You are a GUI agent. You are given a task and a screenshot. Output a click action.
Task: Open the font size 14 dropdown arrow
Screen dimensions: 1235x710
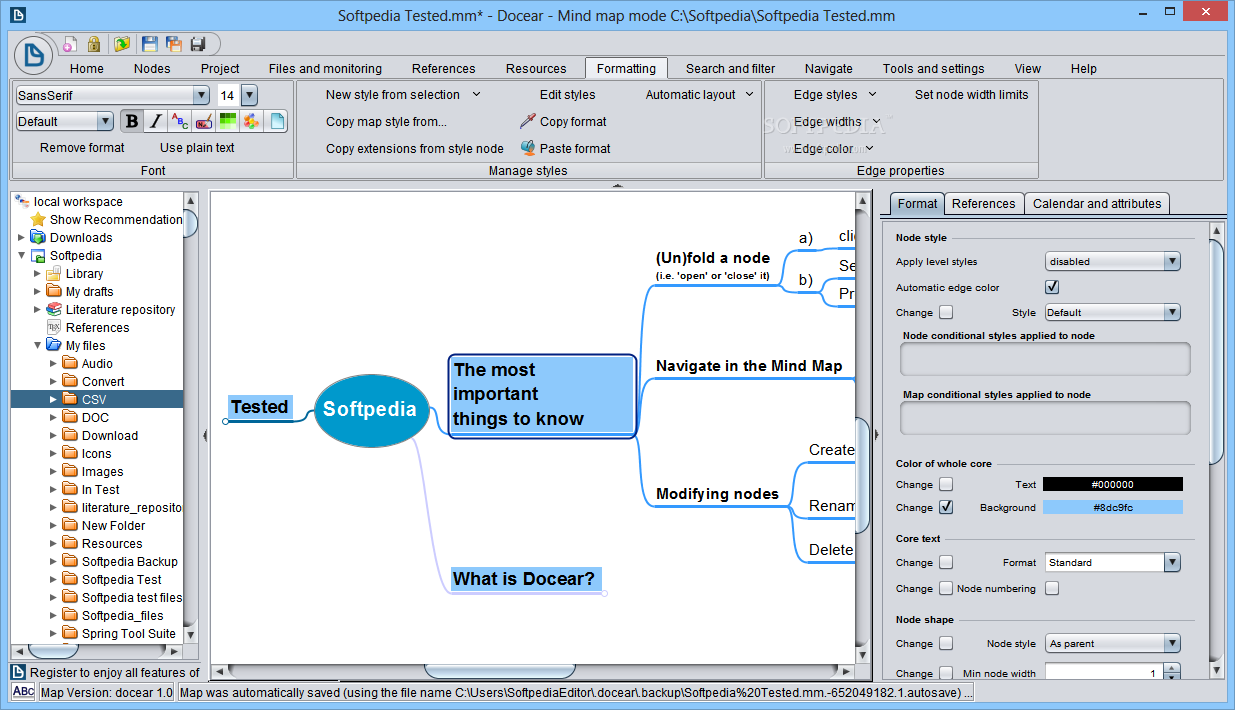click(249, 95)
